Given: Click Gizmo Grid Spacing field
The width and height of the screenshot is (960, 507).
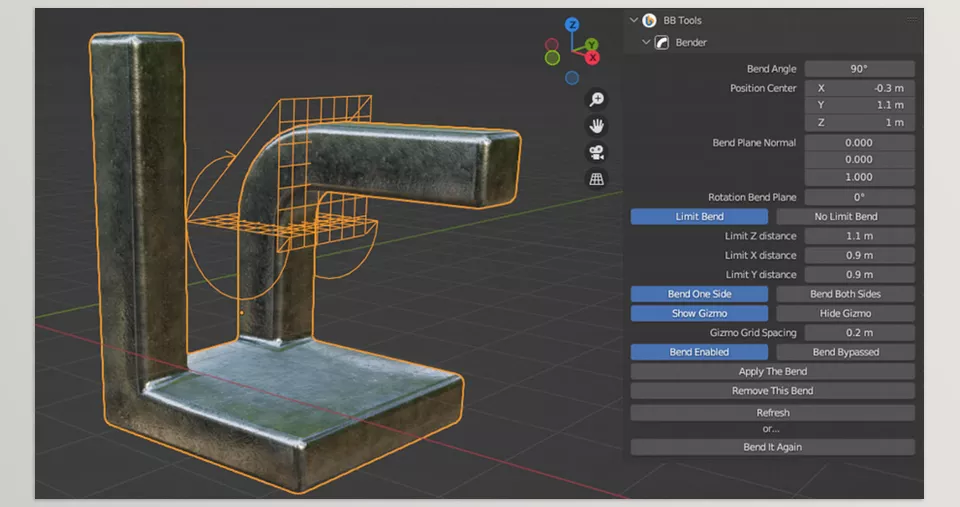Looking at the screenshot, I should coord(860,332).
